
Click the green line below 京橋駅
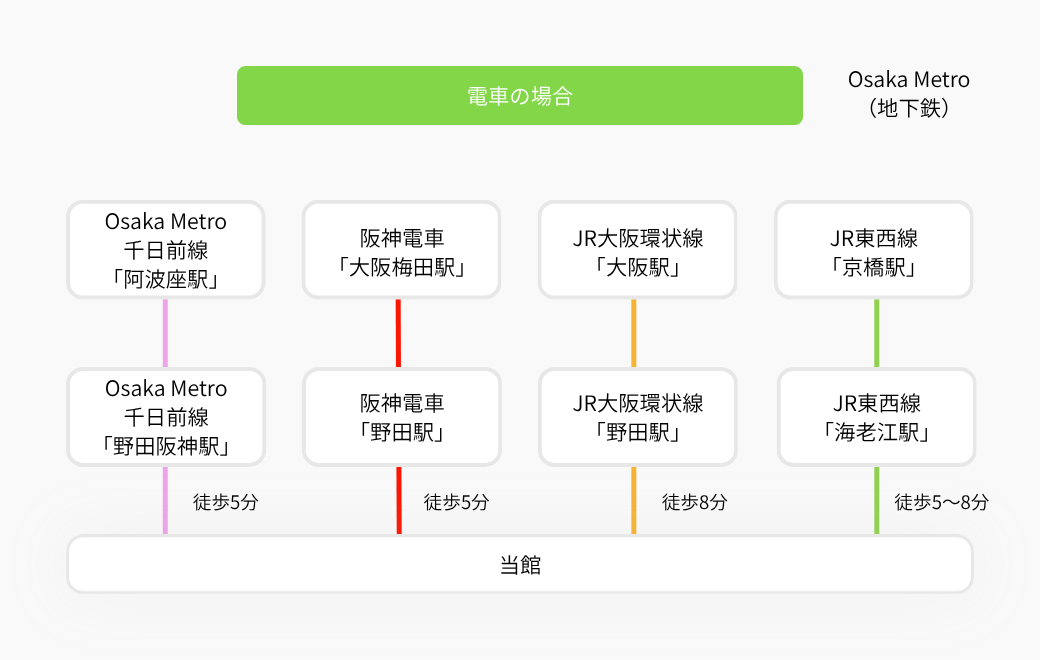coord(876,333)
